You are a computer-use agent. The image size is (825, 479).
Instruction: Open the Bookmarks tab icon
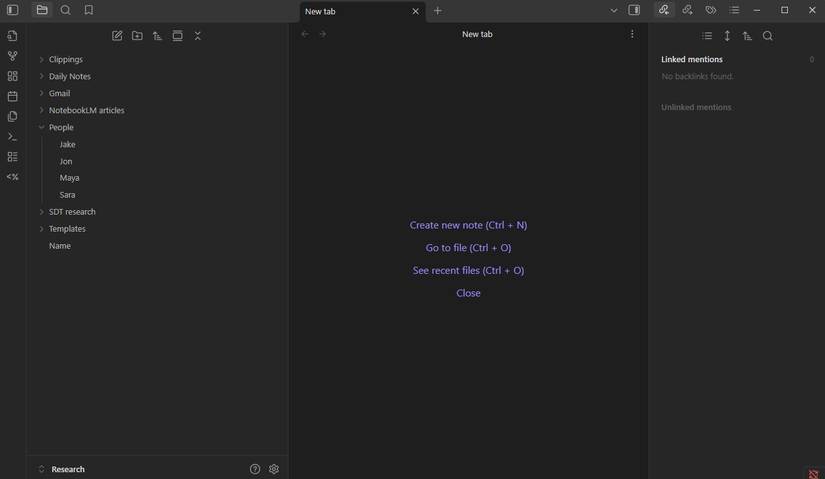click(x=88, y=10)
